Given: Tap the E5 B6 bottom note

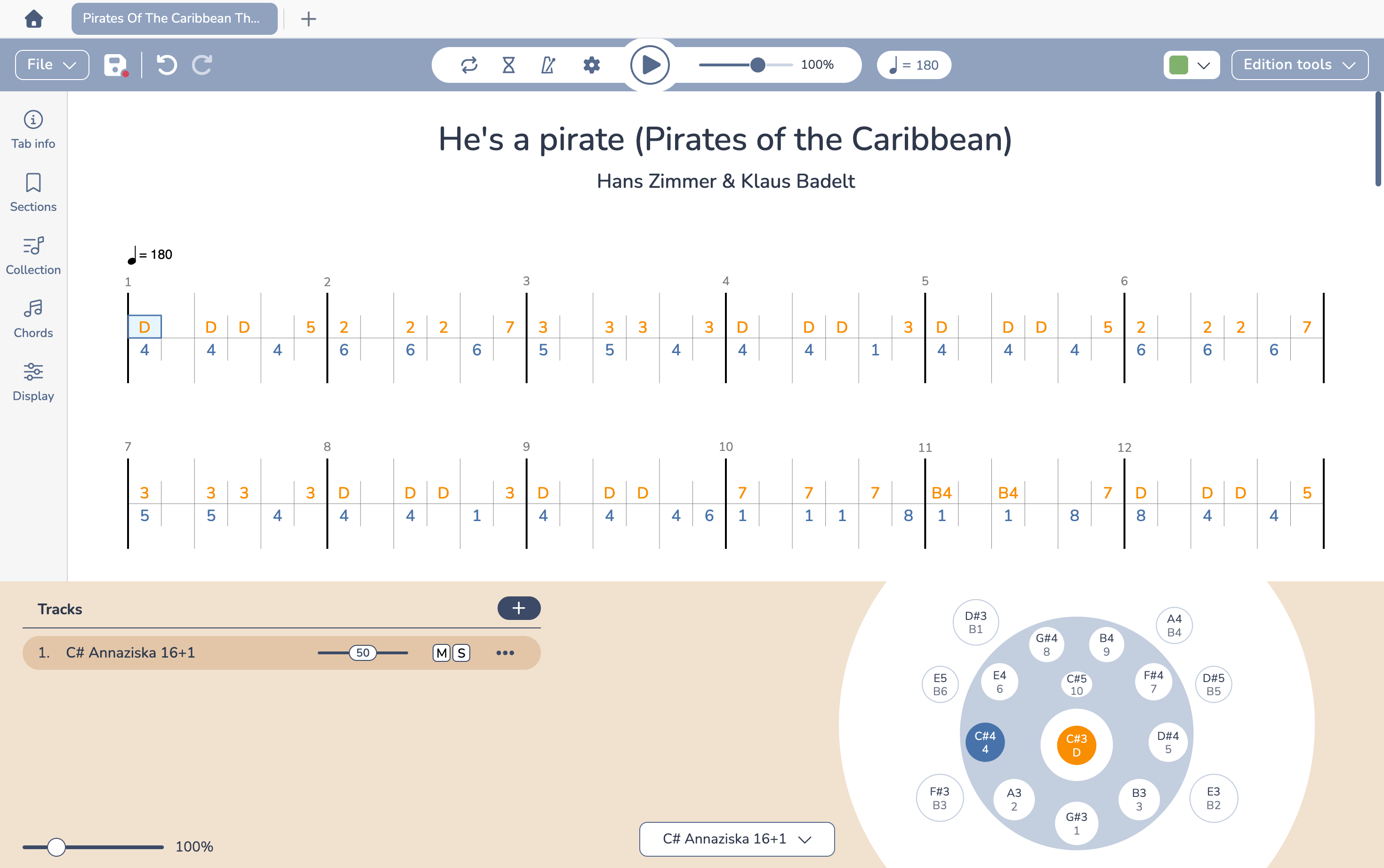Looking at the screenshot, I should (940, 684).
